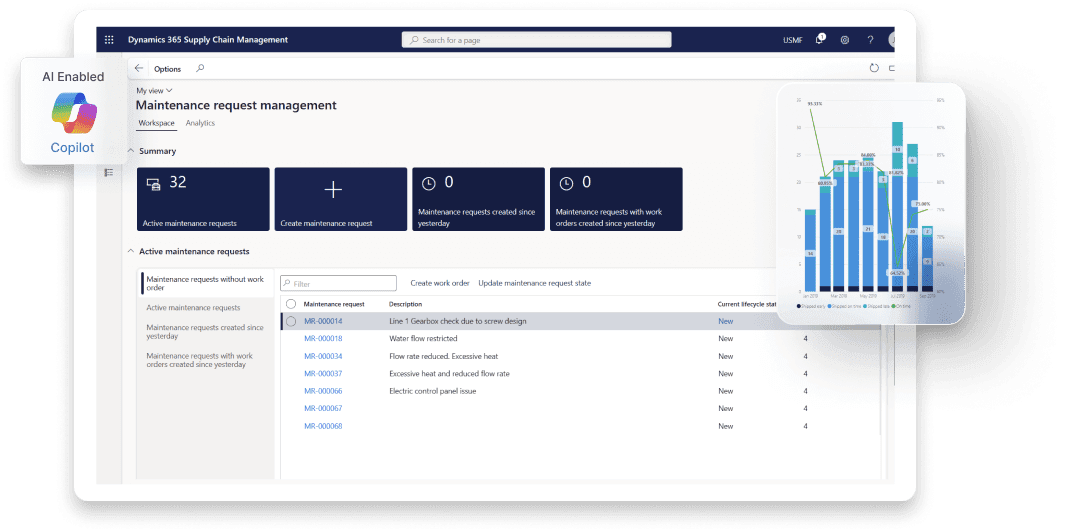This screenshot has height=531, width=1067.
Task: Open tile Maintenance requests created since yesterday
Action: click(478, 199)
